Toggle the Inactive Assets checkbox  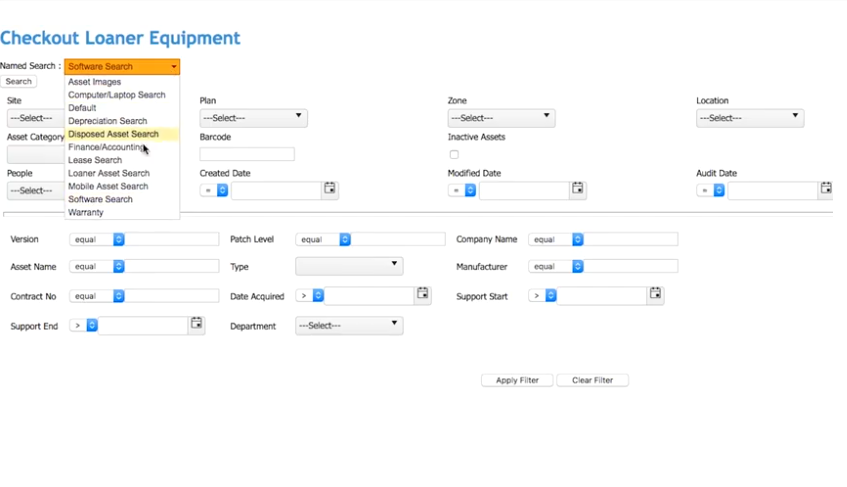pos(454,155)
